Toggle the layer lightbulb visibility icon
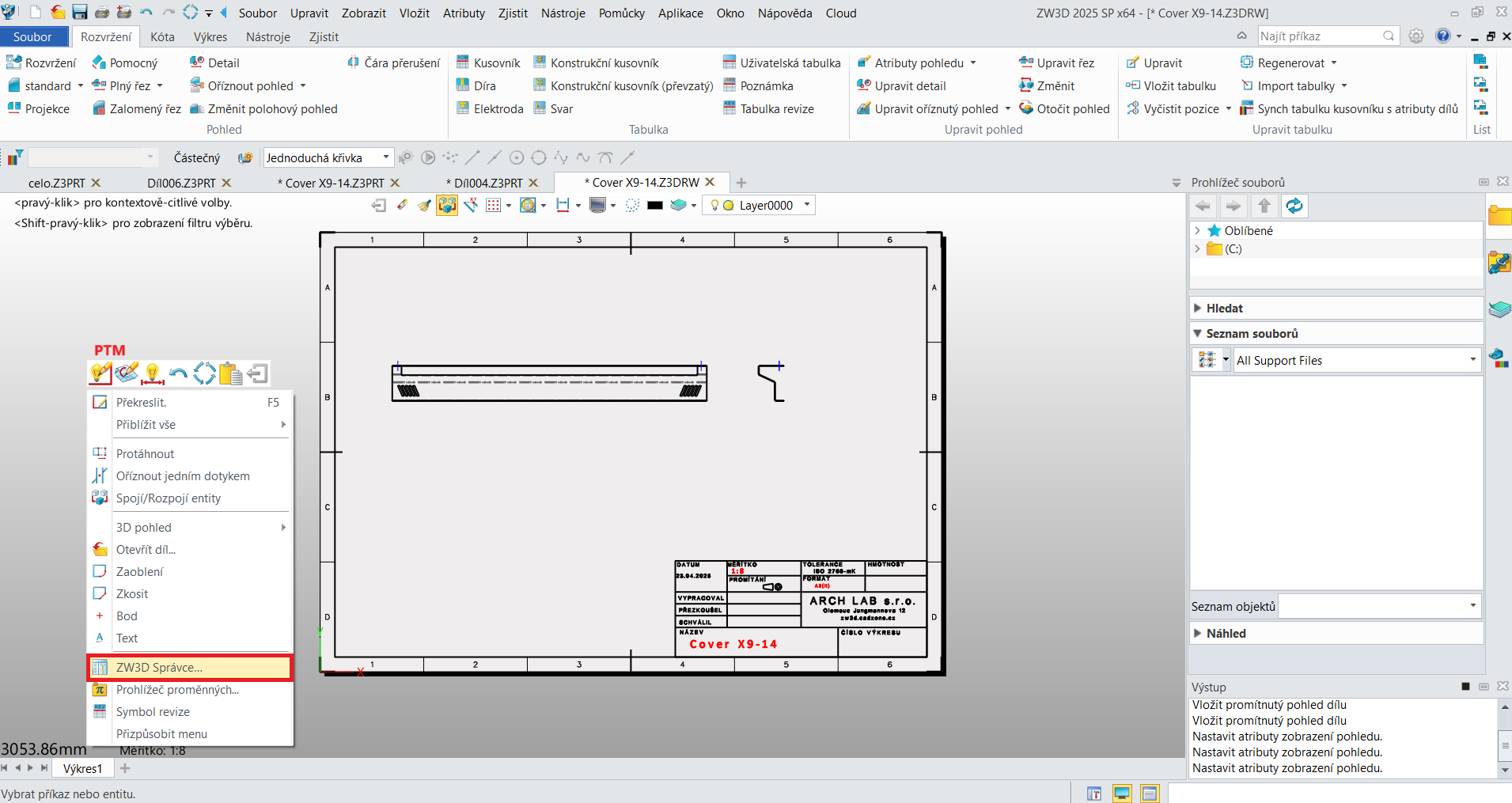 [715, 205]
